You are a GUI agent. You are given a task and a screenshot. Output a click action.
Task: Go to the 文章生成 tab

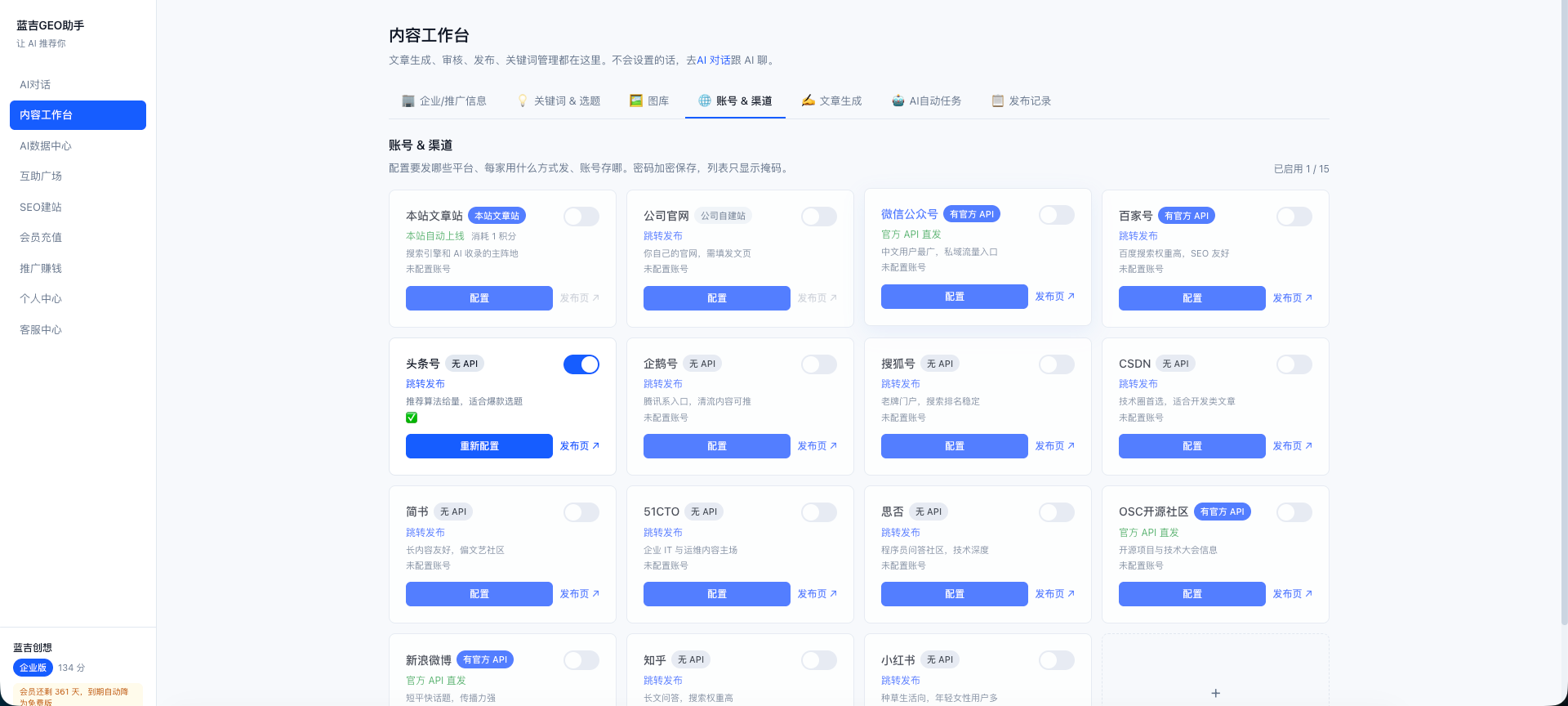831,101
